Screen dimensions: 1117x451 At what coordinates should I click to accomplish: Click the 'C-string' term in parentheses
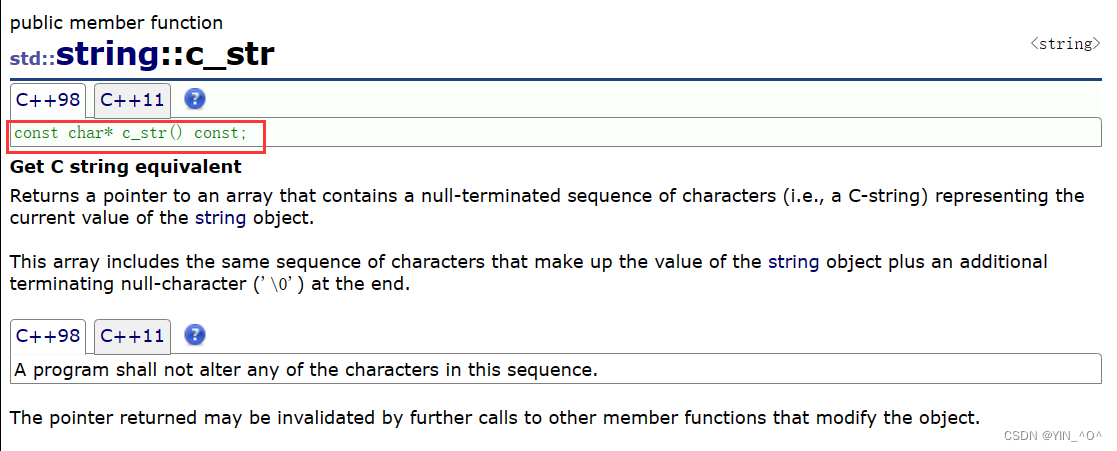883,196
